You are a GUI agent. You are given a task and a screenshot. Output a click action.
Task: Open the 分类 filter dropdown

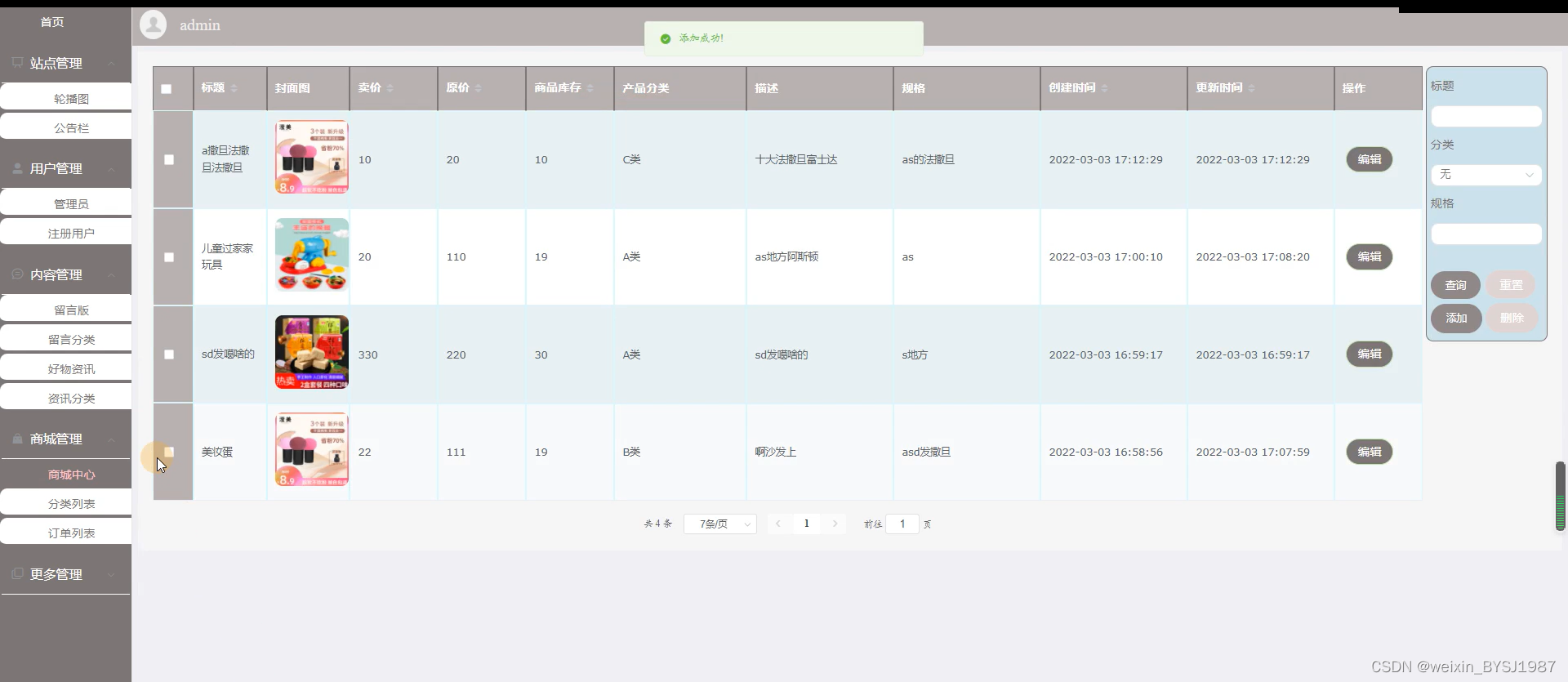pyautogui.click(x=1486, y=175)
